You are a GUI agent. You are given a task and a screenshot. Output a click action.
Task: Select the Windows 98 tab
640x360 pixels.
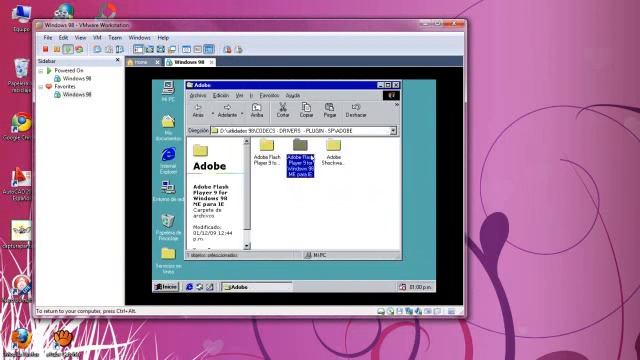click(189, 62)
